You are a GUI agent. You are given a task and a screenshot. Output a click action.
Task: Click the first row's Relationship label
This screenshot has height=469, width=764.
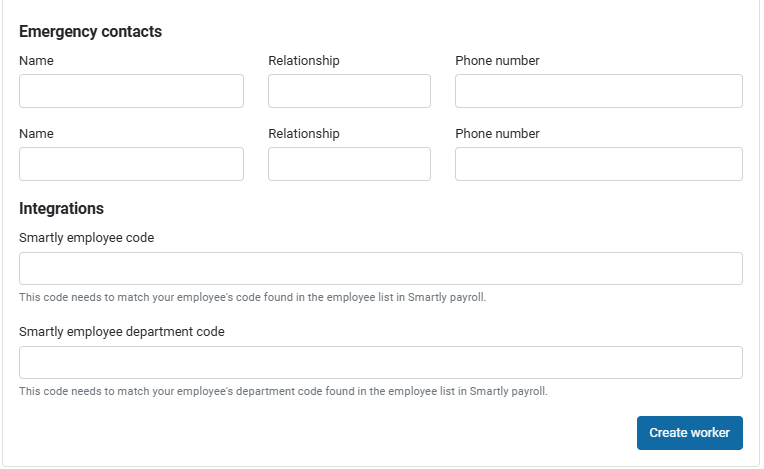pyautogui.click(x=303, y=61)
